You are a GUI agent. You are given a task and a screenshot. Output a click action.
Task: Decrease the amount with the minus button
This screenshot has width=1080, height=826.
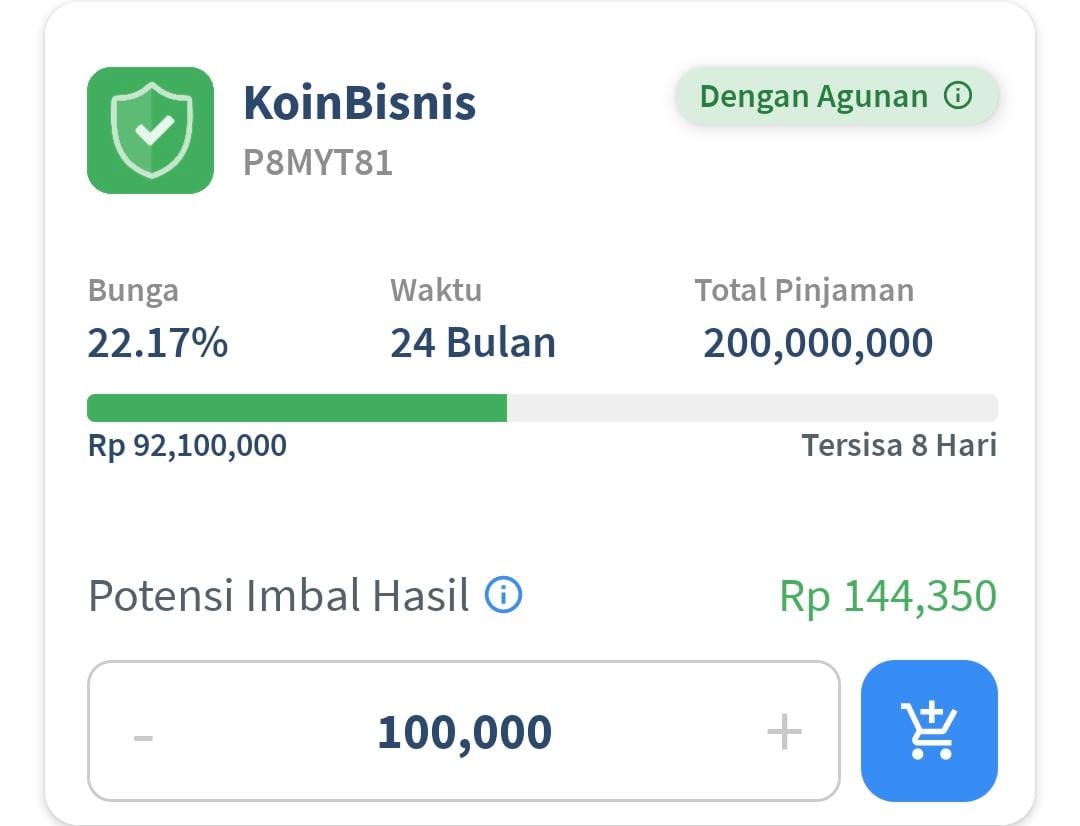[x=143, y=735]
